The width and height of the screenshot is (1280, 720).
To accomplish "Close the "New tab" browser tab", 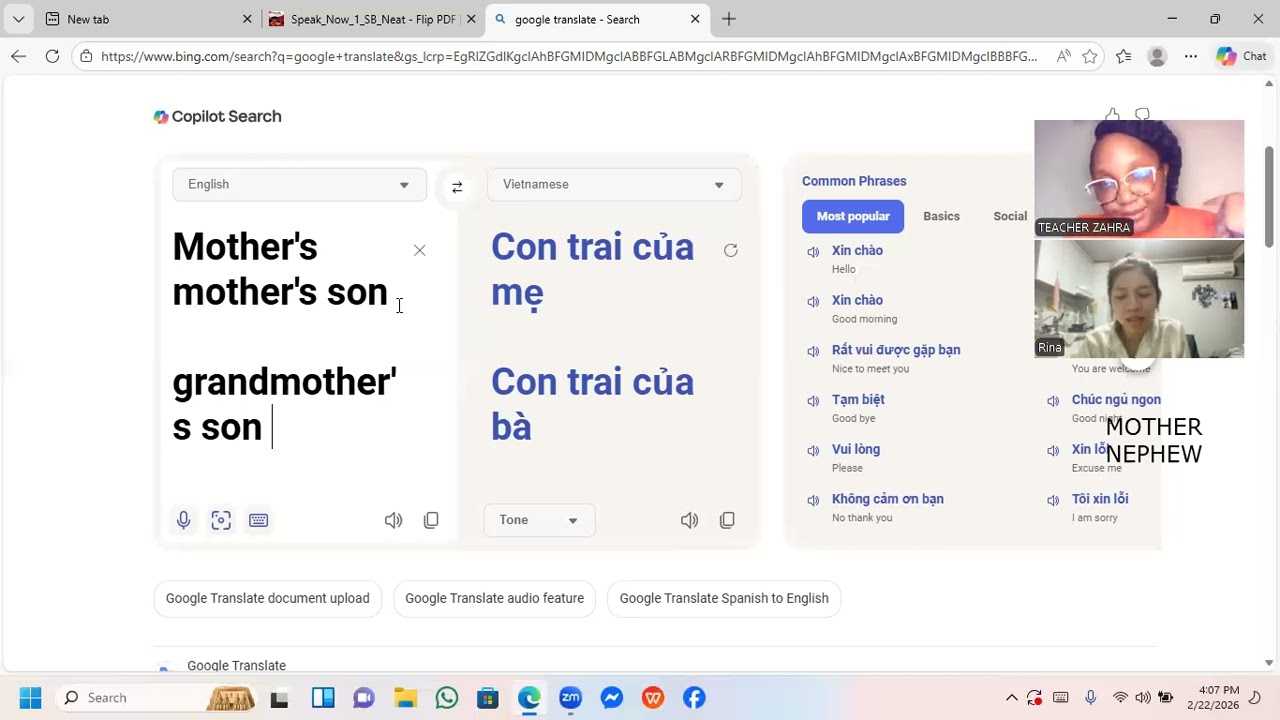I will (247, 19).
